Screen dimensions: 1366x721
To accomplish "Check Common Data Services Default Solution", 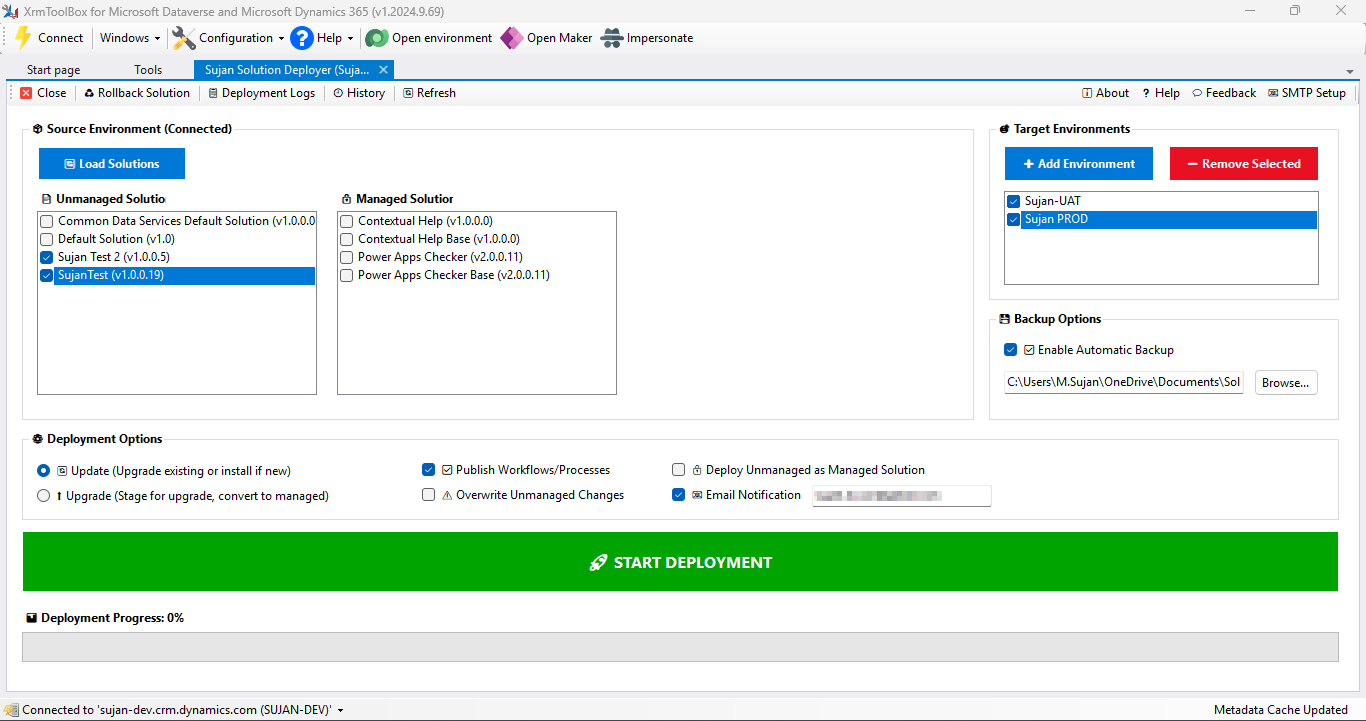I will tap(46, 221).
